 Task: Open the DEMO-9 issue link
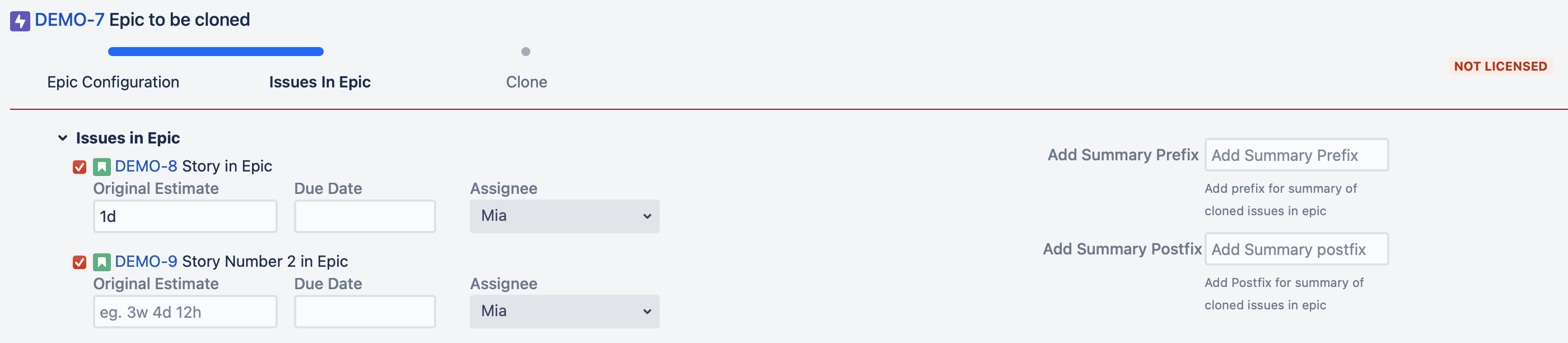(x=146, y=261)
